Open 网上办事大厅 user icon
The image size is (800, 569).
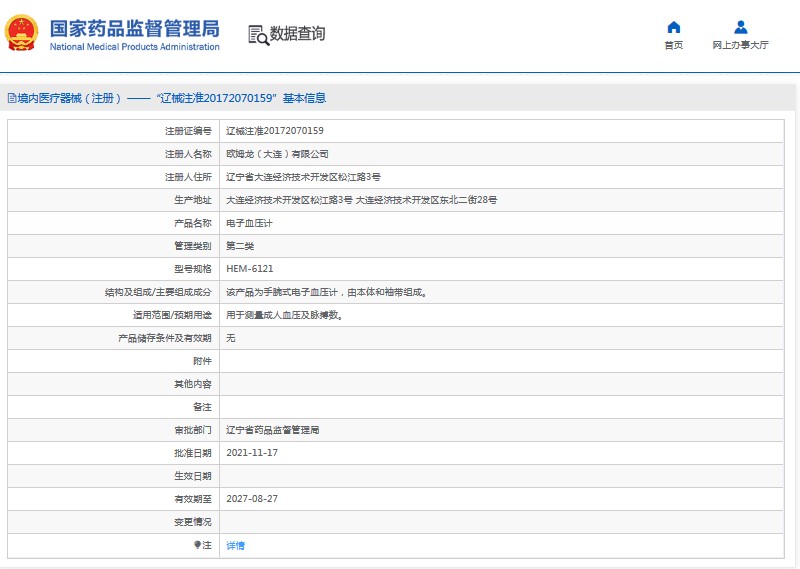740,27
